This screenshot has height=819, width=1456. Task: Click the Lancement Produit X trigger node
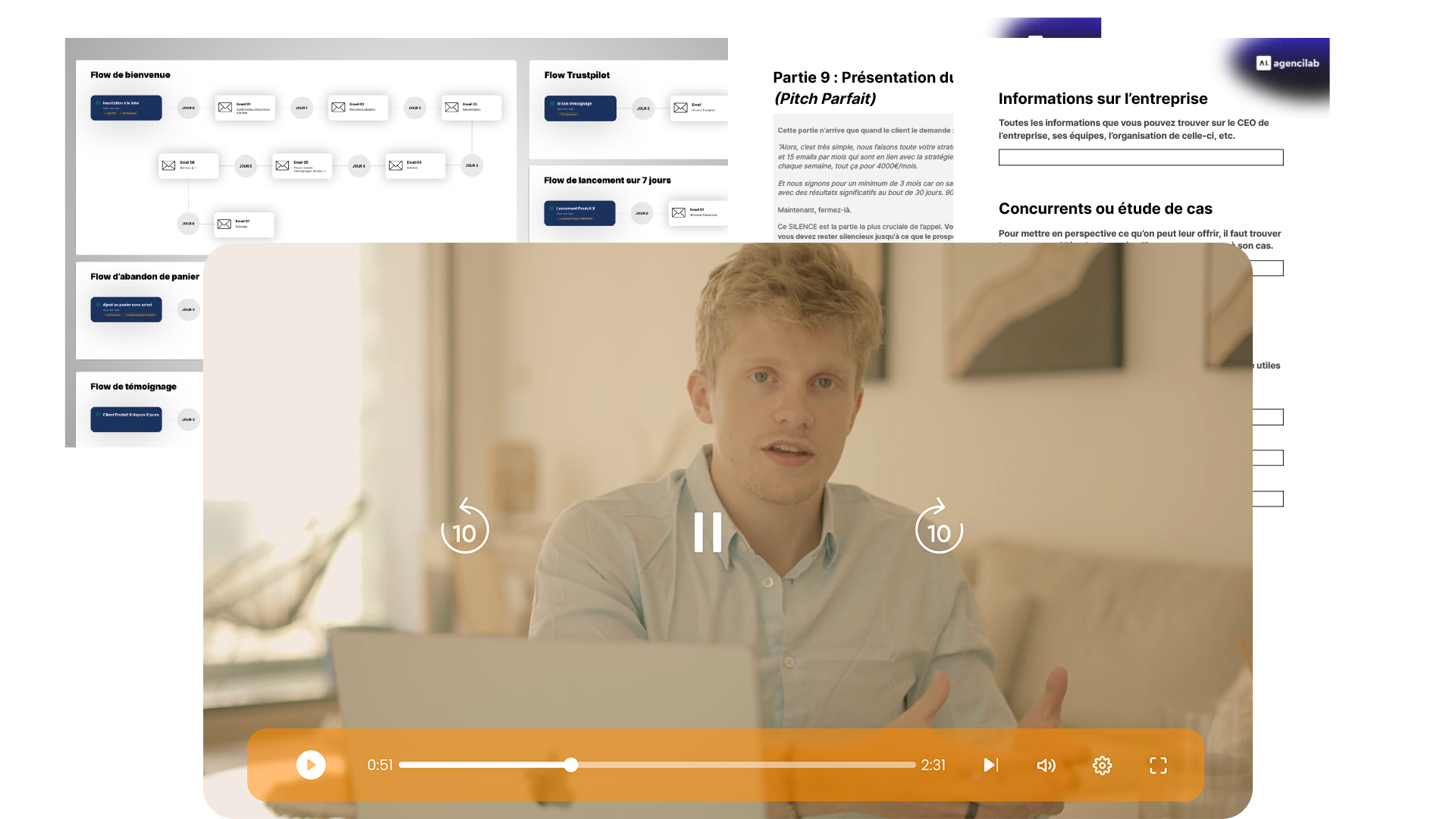tap(579, 213)
